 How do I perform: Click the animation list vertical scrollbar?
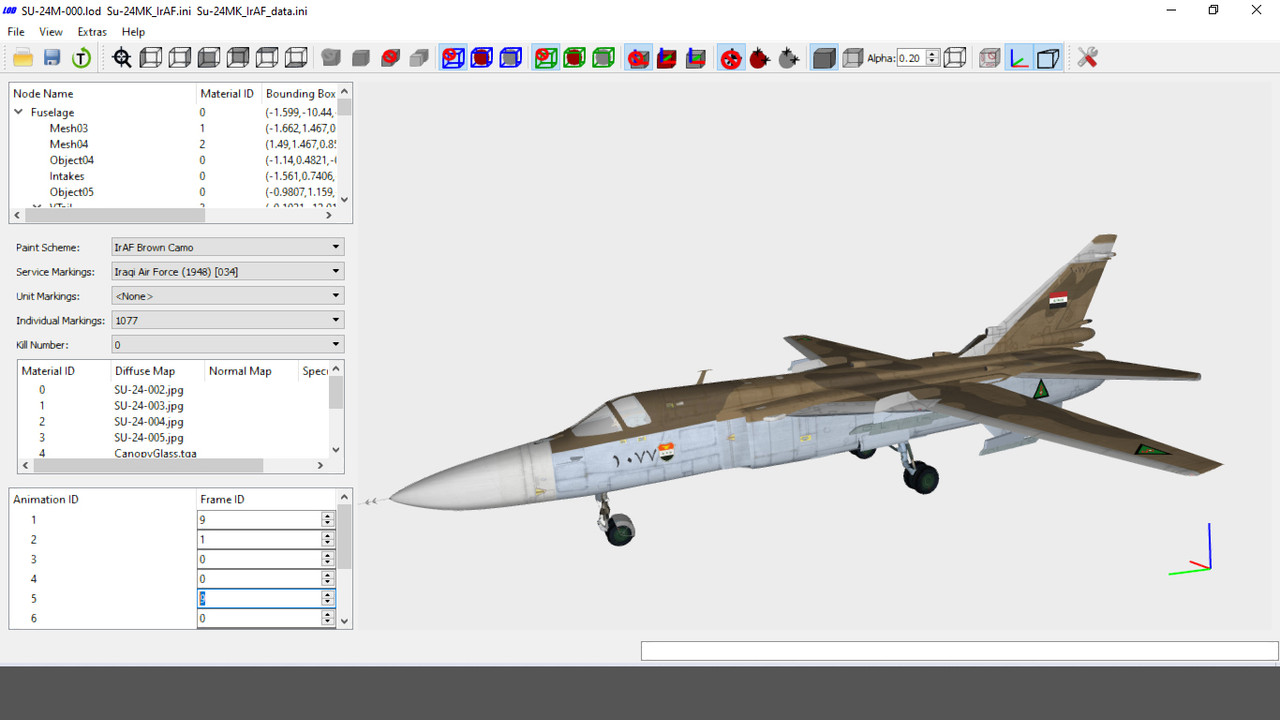pyautogui.click(x=345, y=559)
